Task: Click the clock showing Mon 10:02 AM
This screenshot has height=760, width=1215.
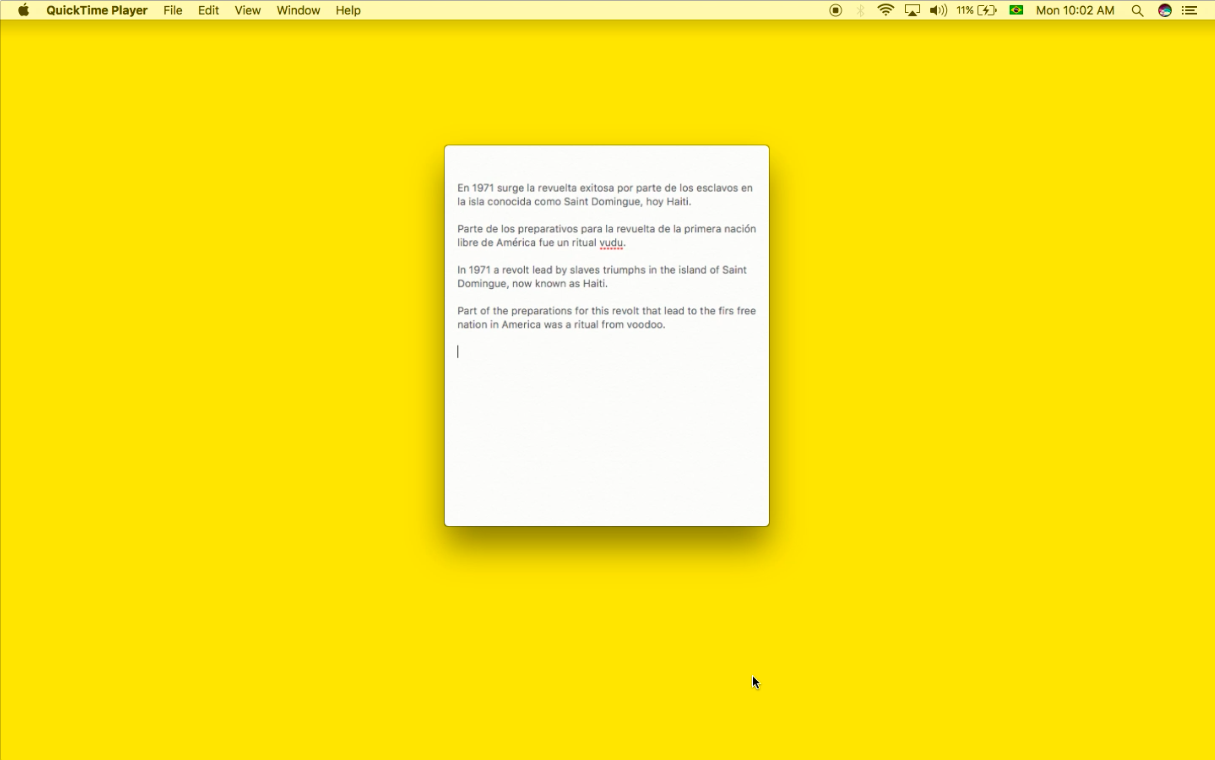Action: coord(1075,10)
